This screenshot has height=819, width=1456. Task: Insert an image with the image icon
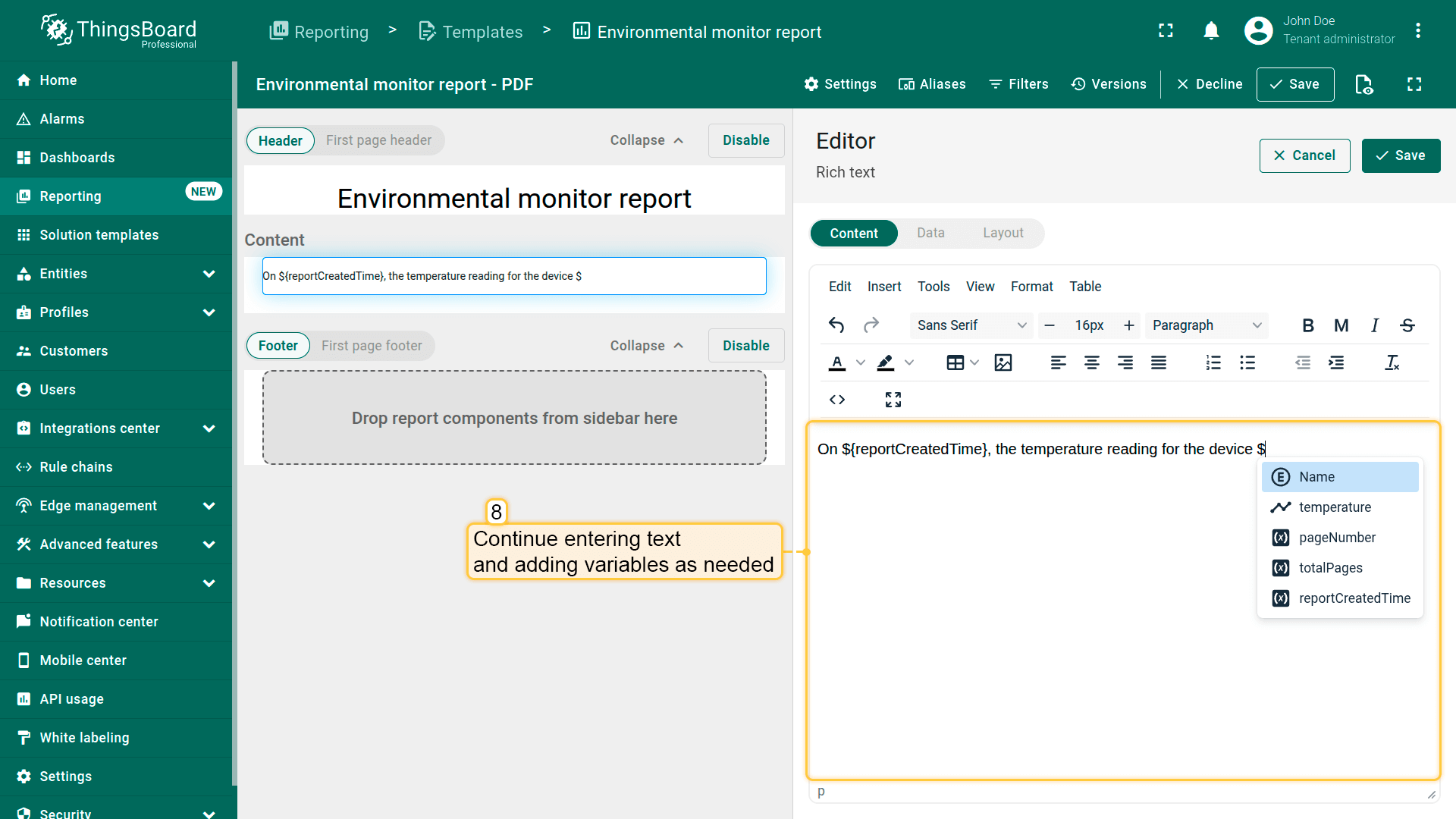point(1003,363)
